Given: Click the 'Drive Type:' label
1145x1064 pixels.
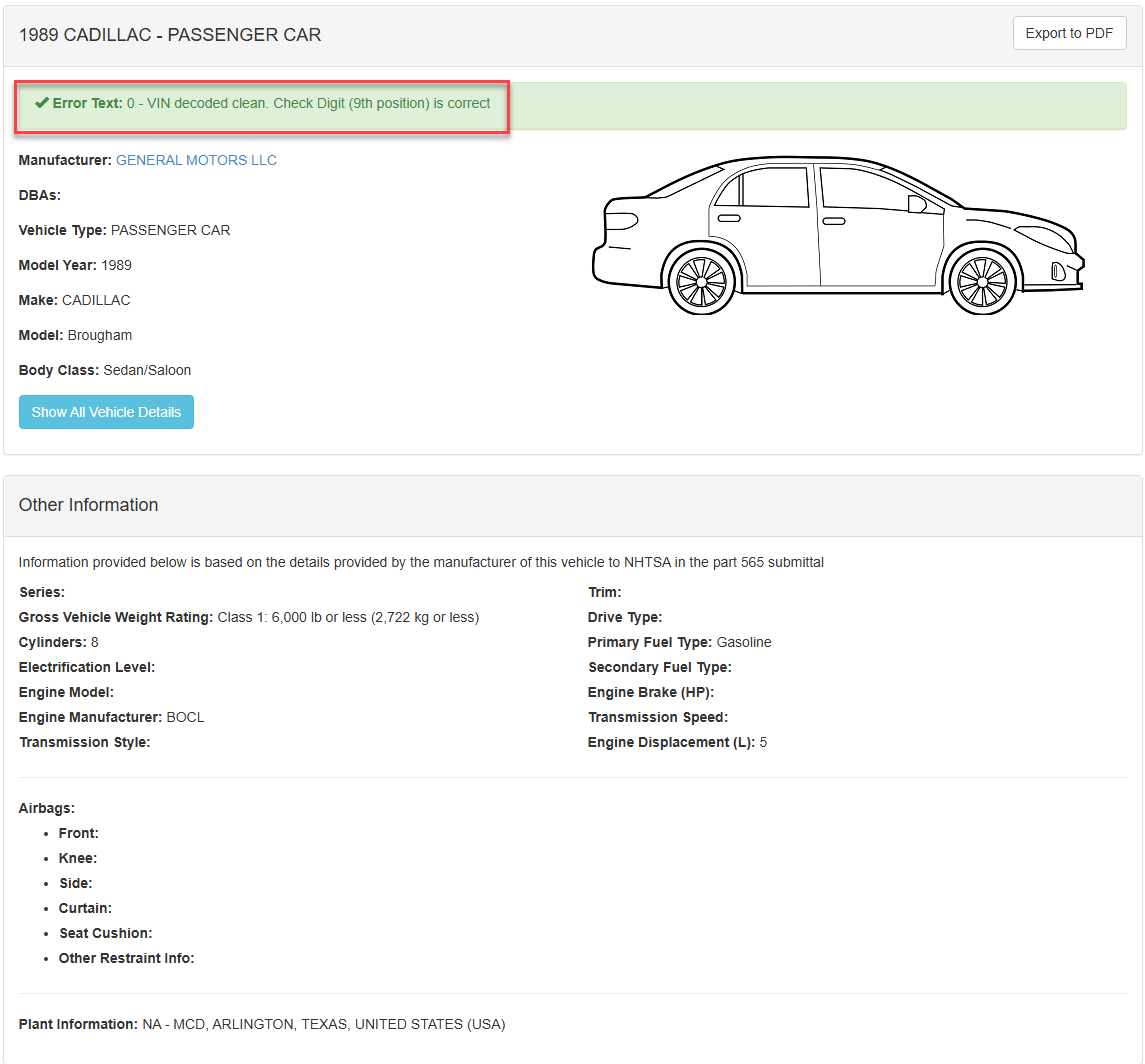Looking at the screenshot, I should [625, 618].
